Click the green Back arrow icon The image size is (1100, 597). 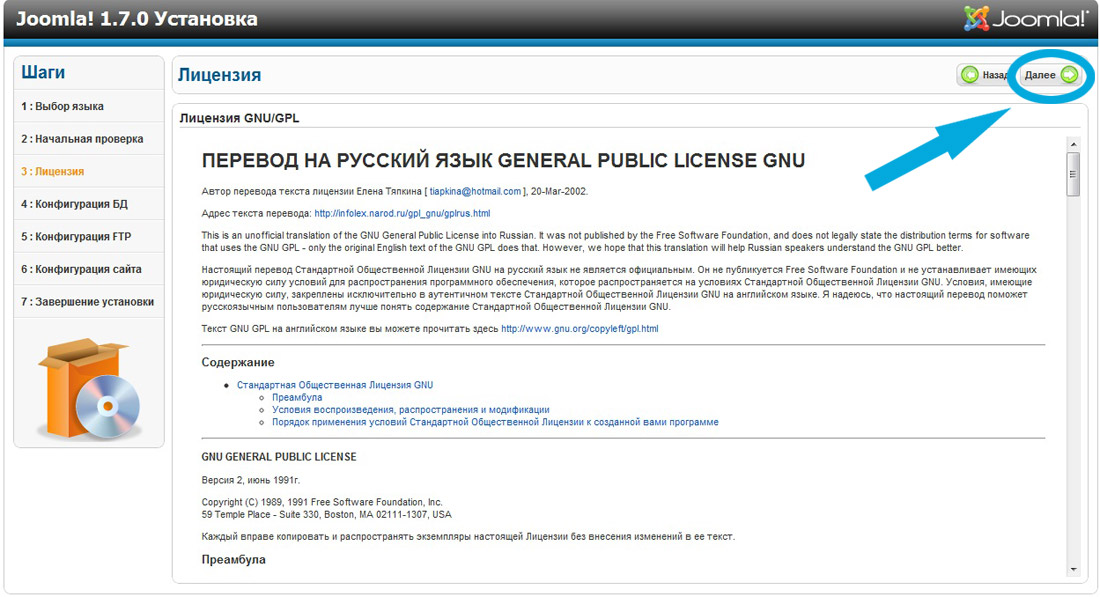coord(969,75)
